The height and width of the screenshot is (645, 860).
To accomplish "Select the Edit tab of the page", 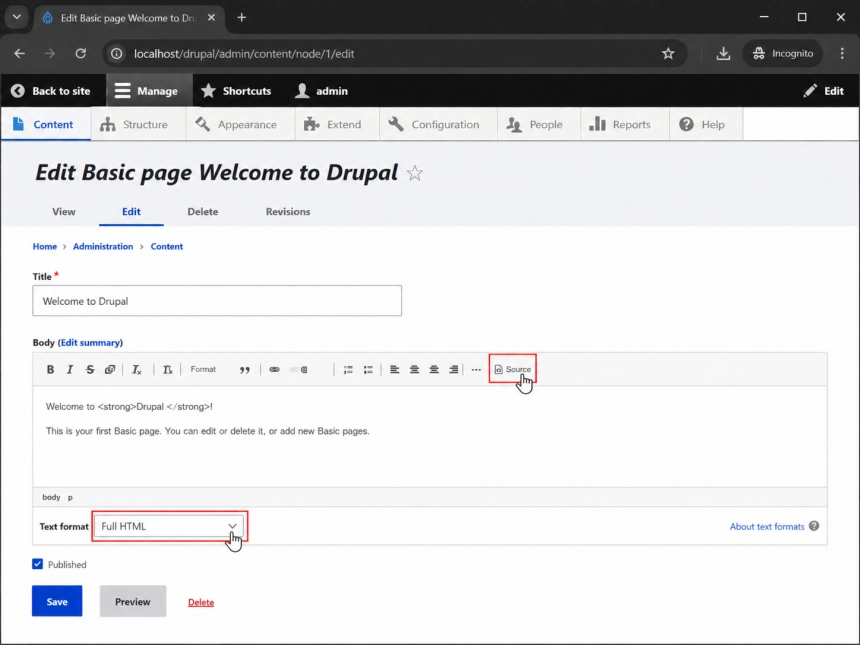I will pos(131,212).
